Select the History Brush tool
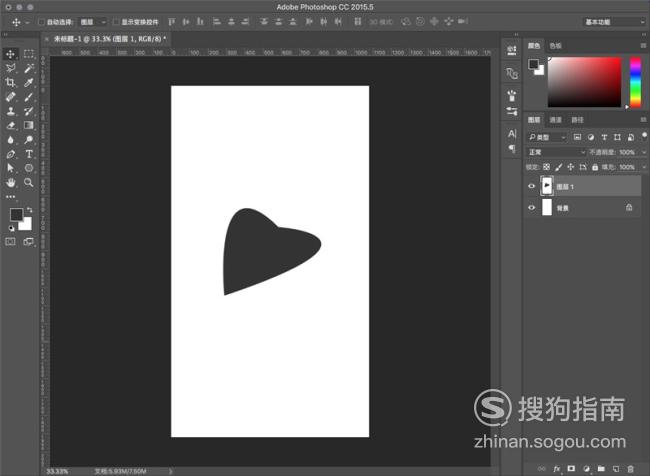The width and height of the screenshot is (650, 476). click(x=29, y=111)
